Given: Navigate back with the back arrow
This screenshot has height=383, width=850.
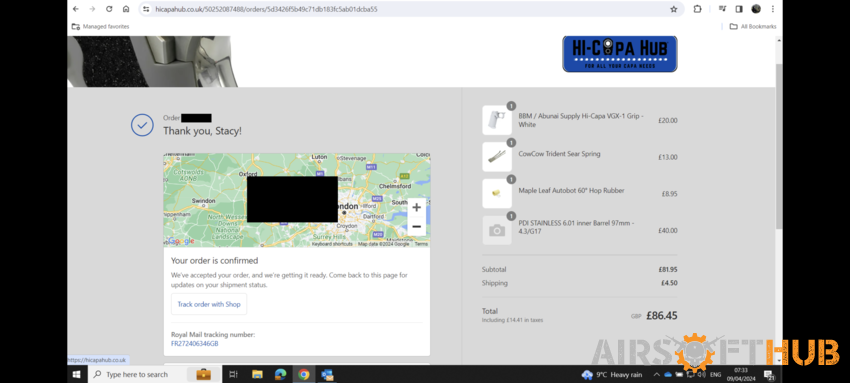Looking at the screenshot, I should coord(75,9).
